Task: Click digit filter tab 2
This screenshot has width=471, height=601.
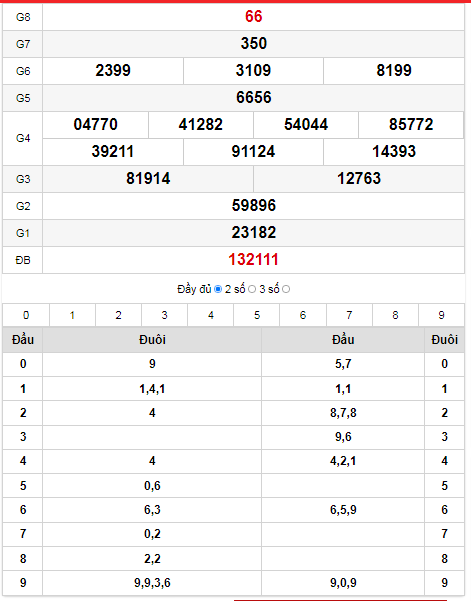Action: click(x=118, y=315)
